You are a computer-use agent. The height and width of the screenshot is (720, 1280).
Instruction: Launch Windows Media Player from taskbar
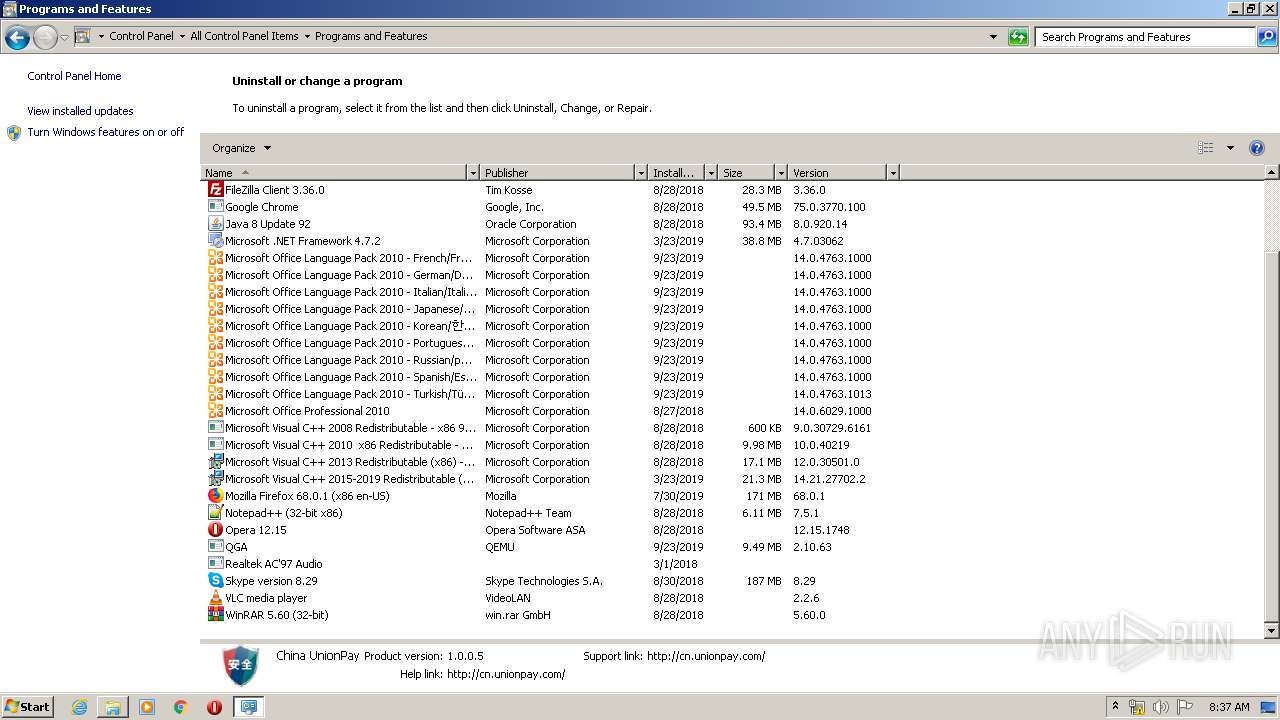(x=147, y=707)
